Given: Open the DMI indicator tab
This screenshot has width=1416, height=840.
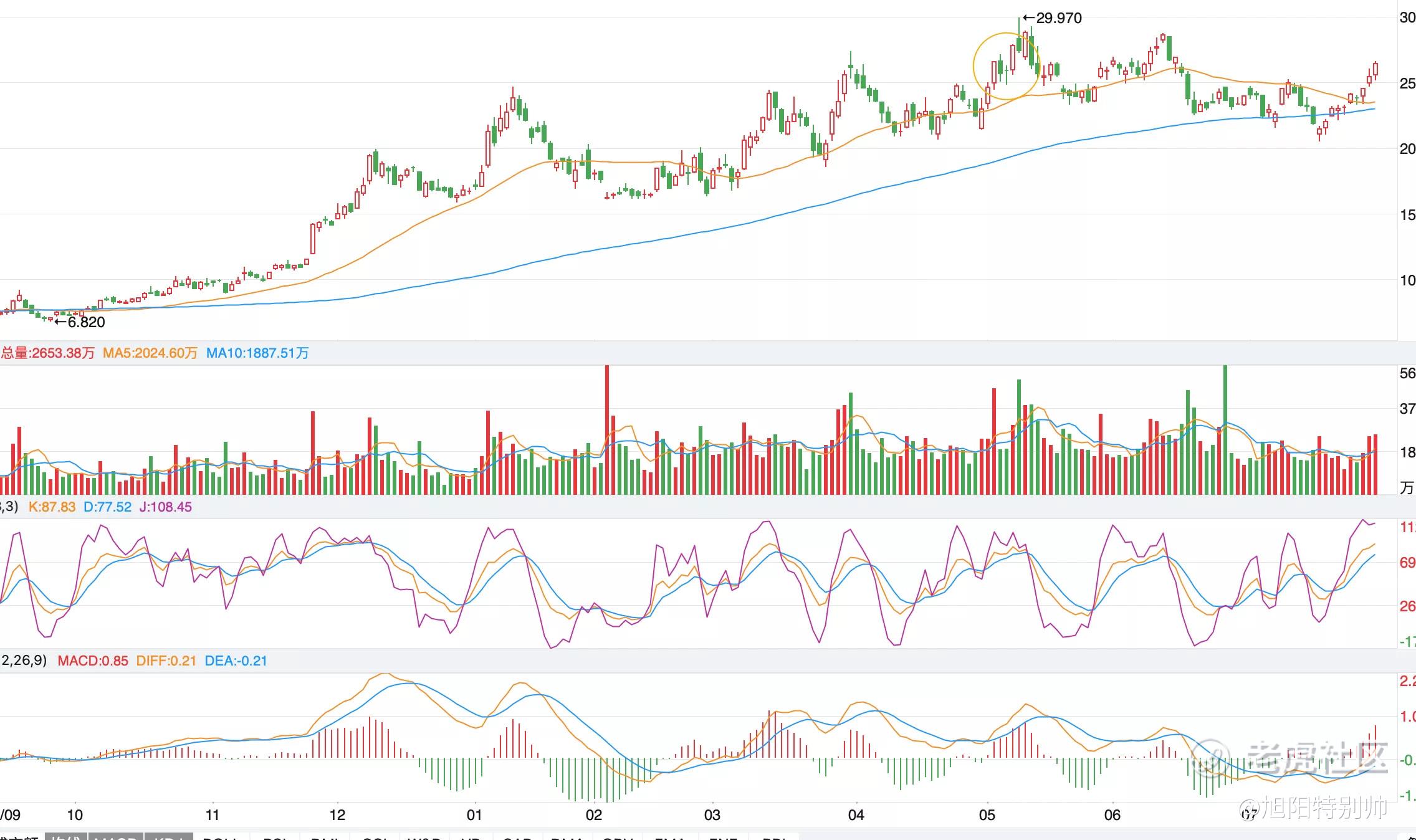Looking at the screenshot, I should (x=324, y=836).
